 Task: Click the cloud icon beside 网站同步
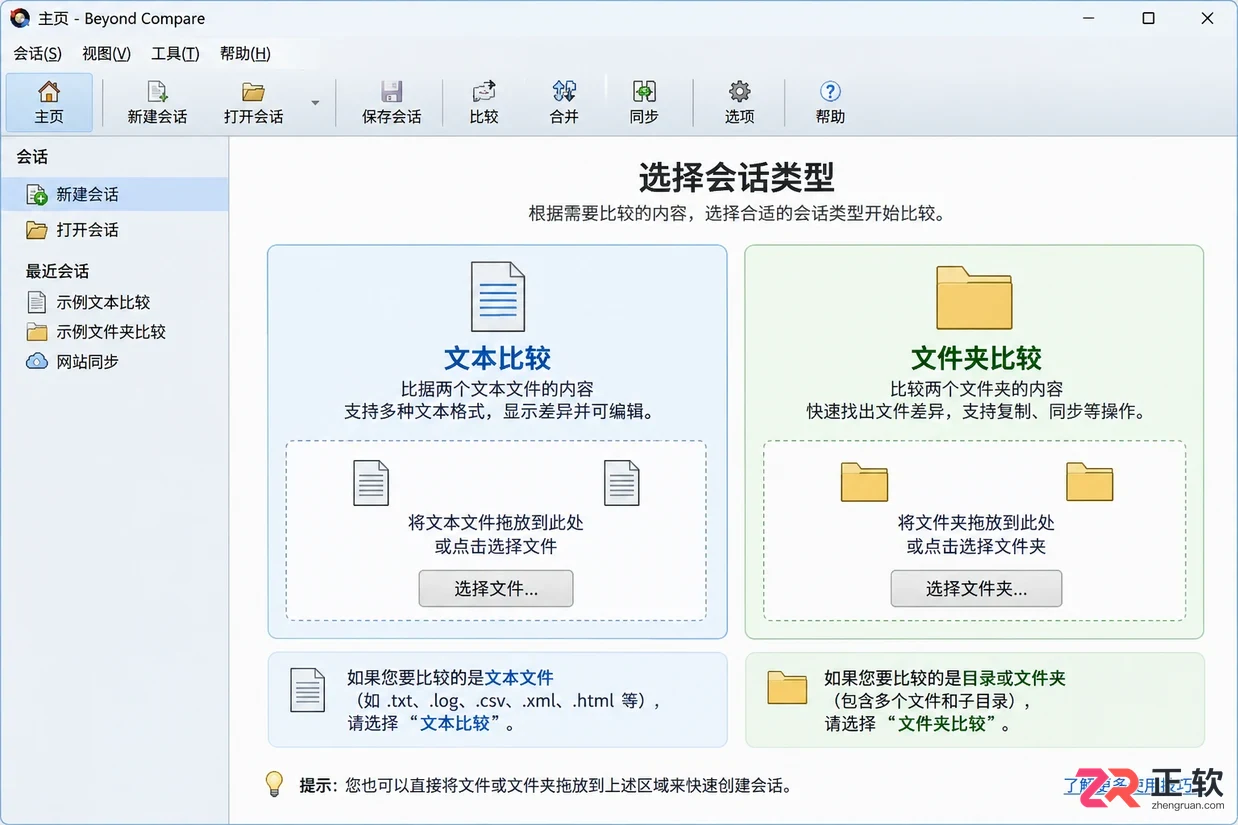tap(37, 361)
